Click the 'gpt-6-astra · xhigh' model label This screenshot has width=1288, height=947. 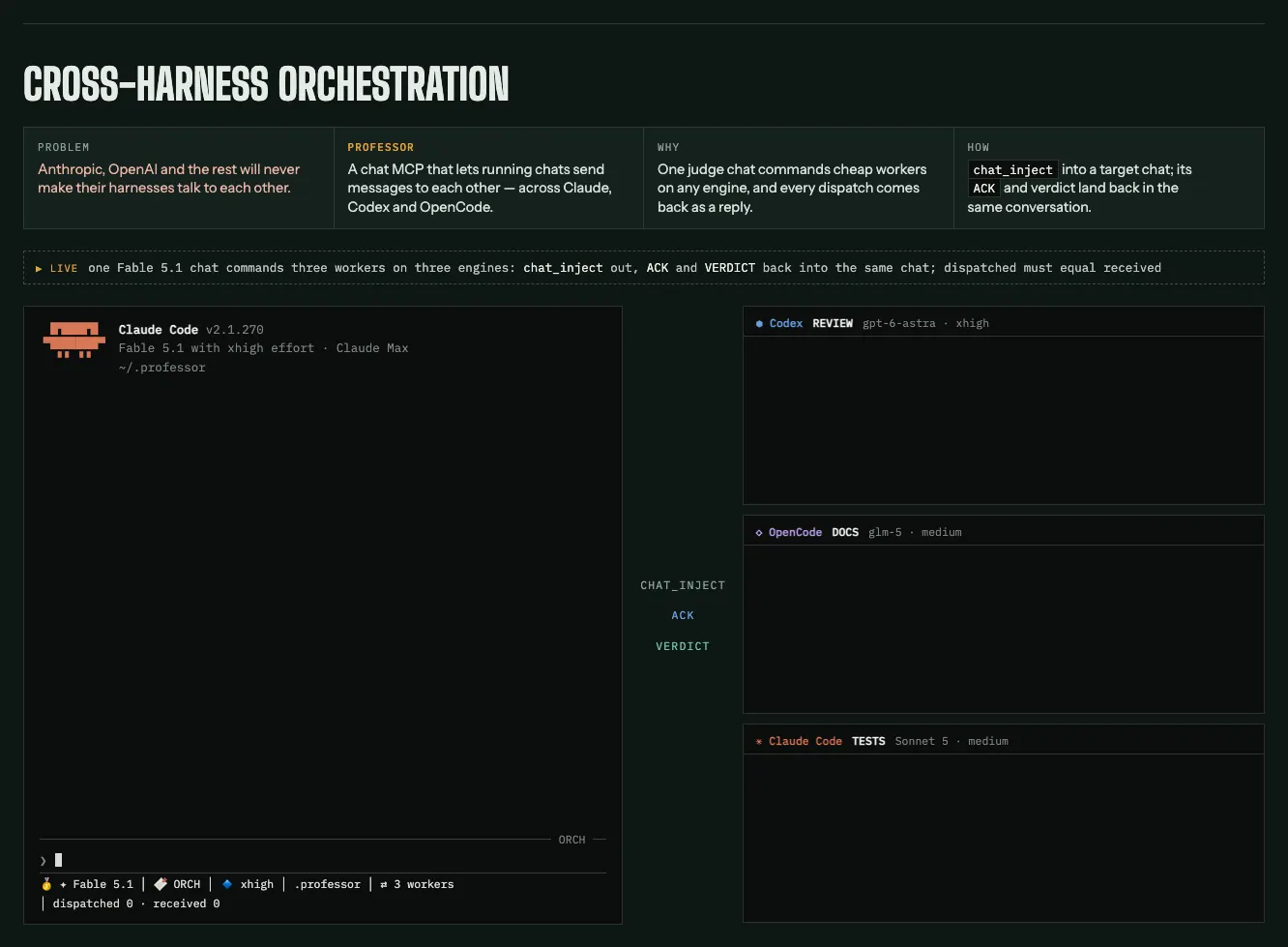pyautogui.click(x=925, y=323)
